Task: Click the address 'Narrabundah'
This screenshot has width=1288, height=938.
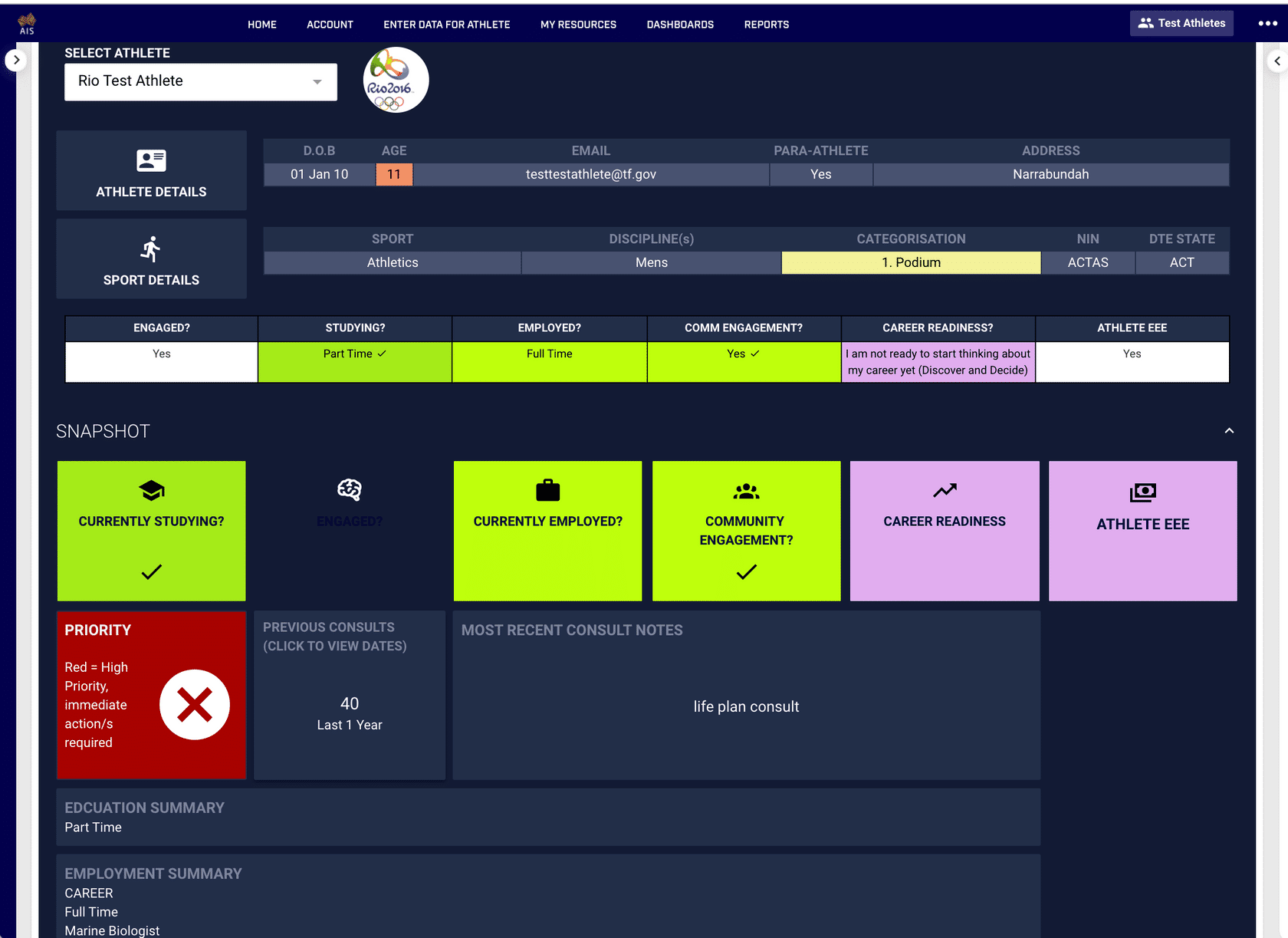Action: (x=1051, y=174)
